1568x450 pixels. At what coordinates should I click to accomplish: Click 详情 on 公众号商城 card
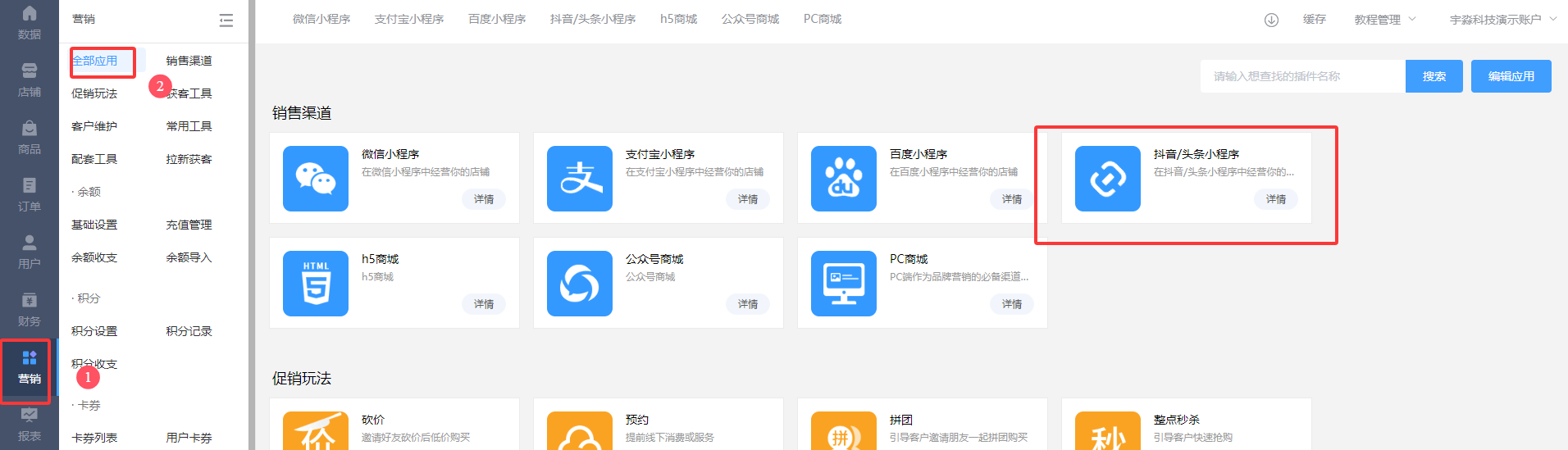point(748,304)
